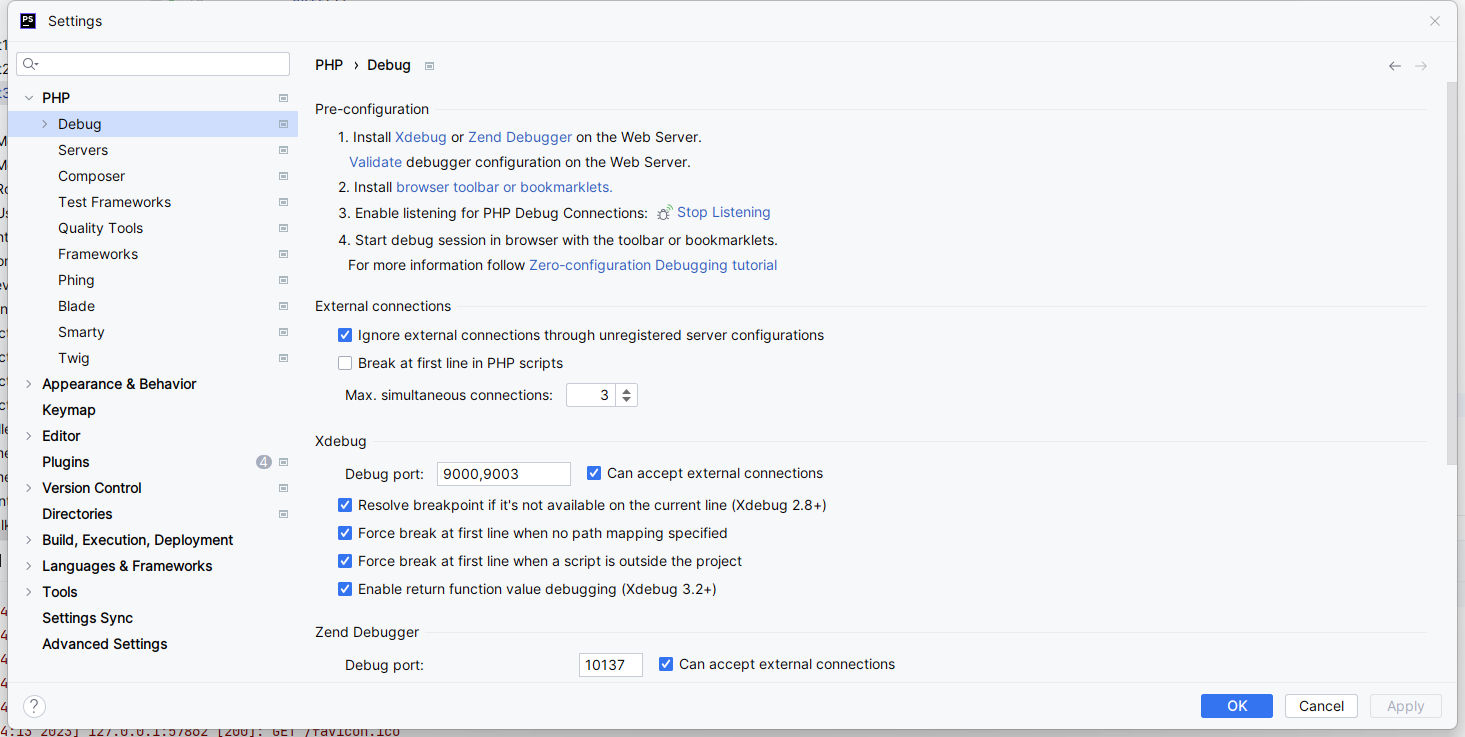
Task: Click the settings indicator icon beside Servers
Action: 283,150
